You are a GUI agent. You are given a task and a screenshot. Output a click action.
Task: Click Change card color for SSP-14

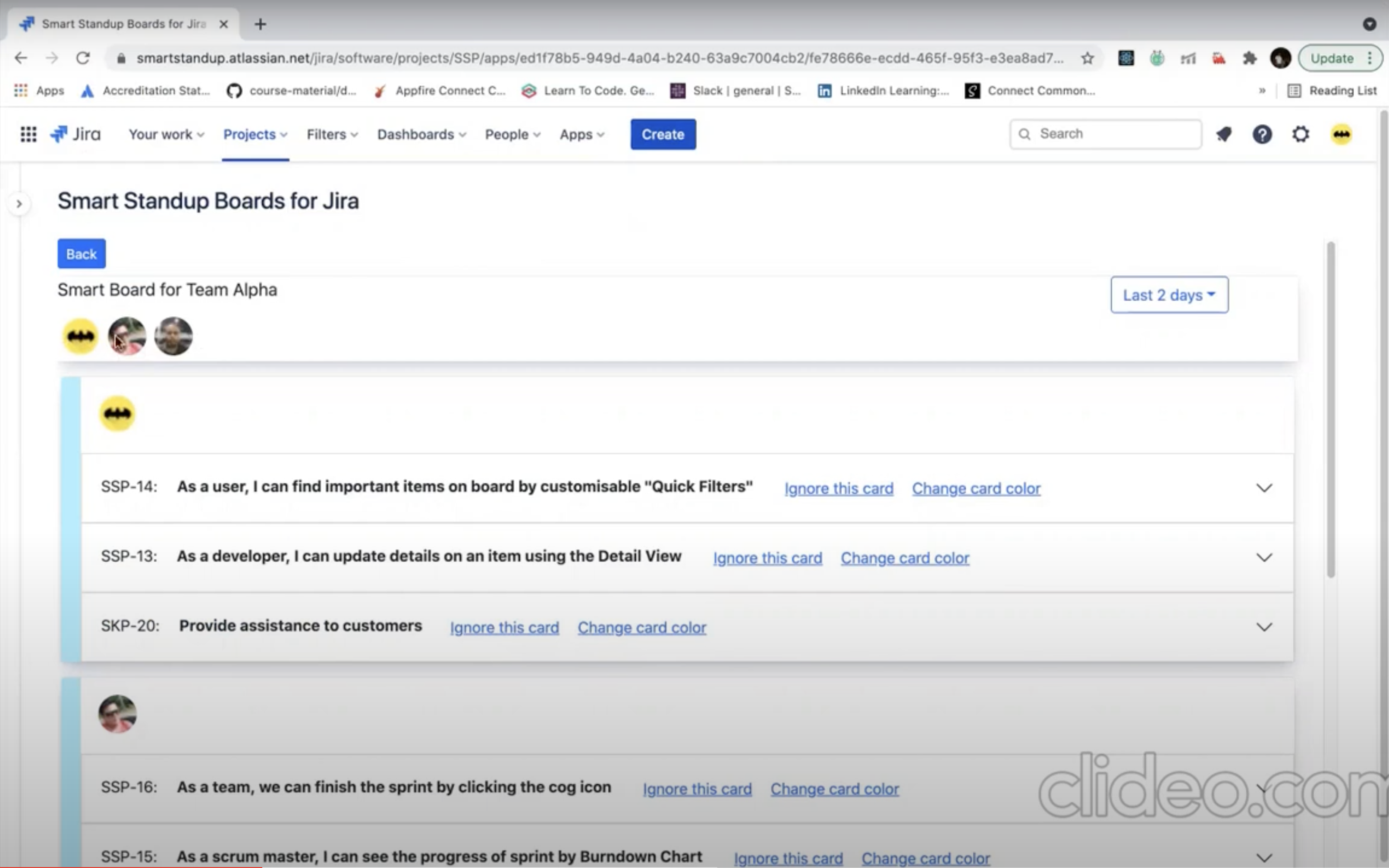976,488
